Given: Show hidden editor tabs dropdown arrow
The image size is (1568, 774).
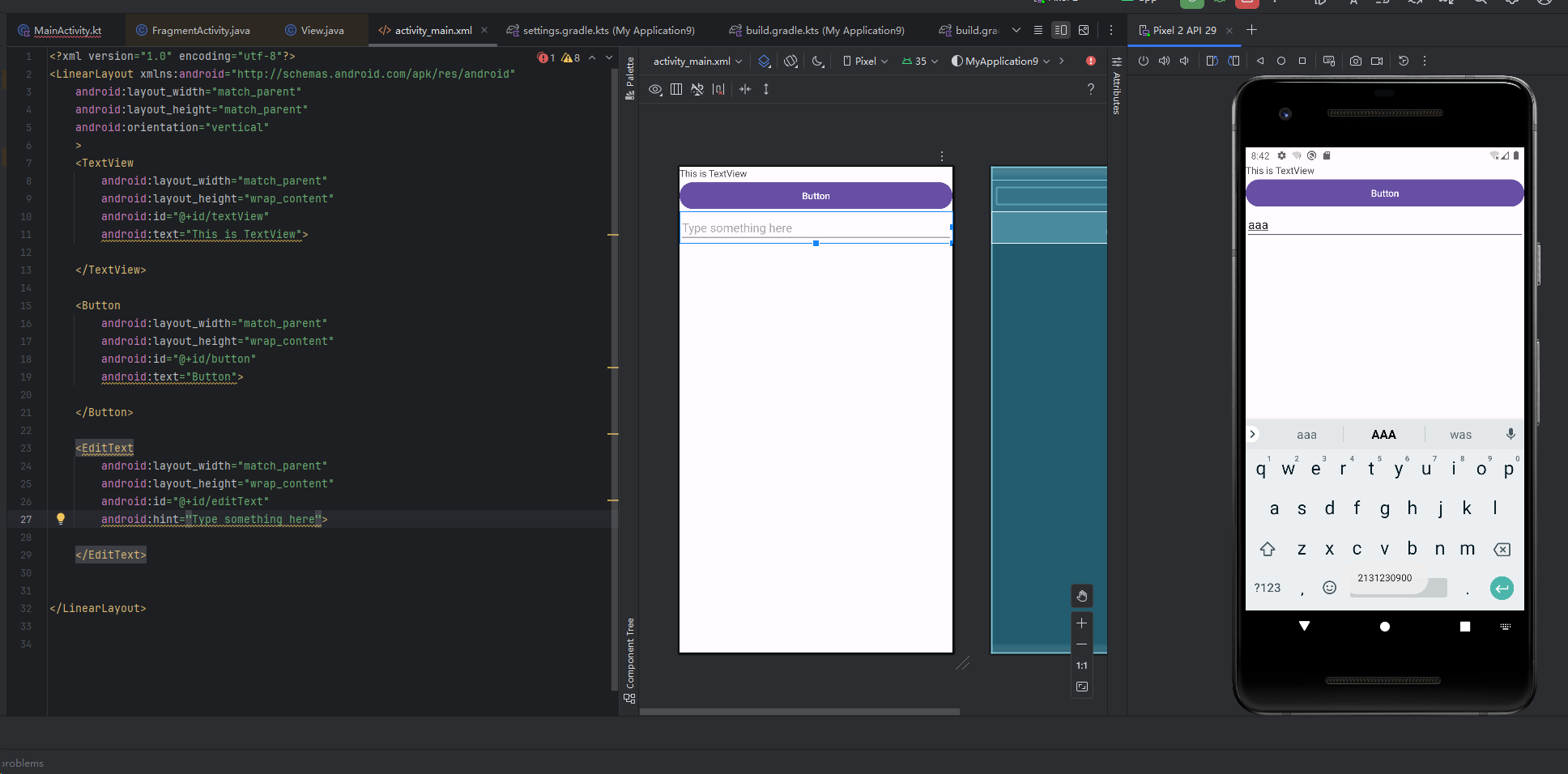Looking at the screenshot, I should coord(1016,30).
